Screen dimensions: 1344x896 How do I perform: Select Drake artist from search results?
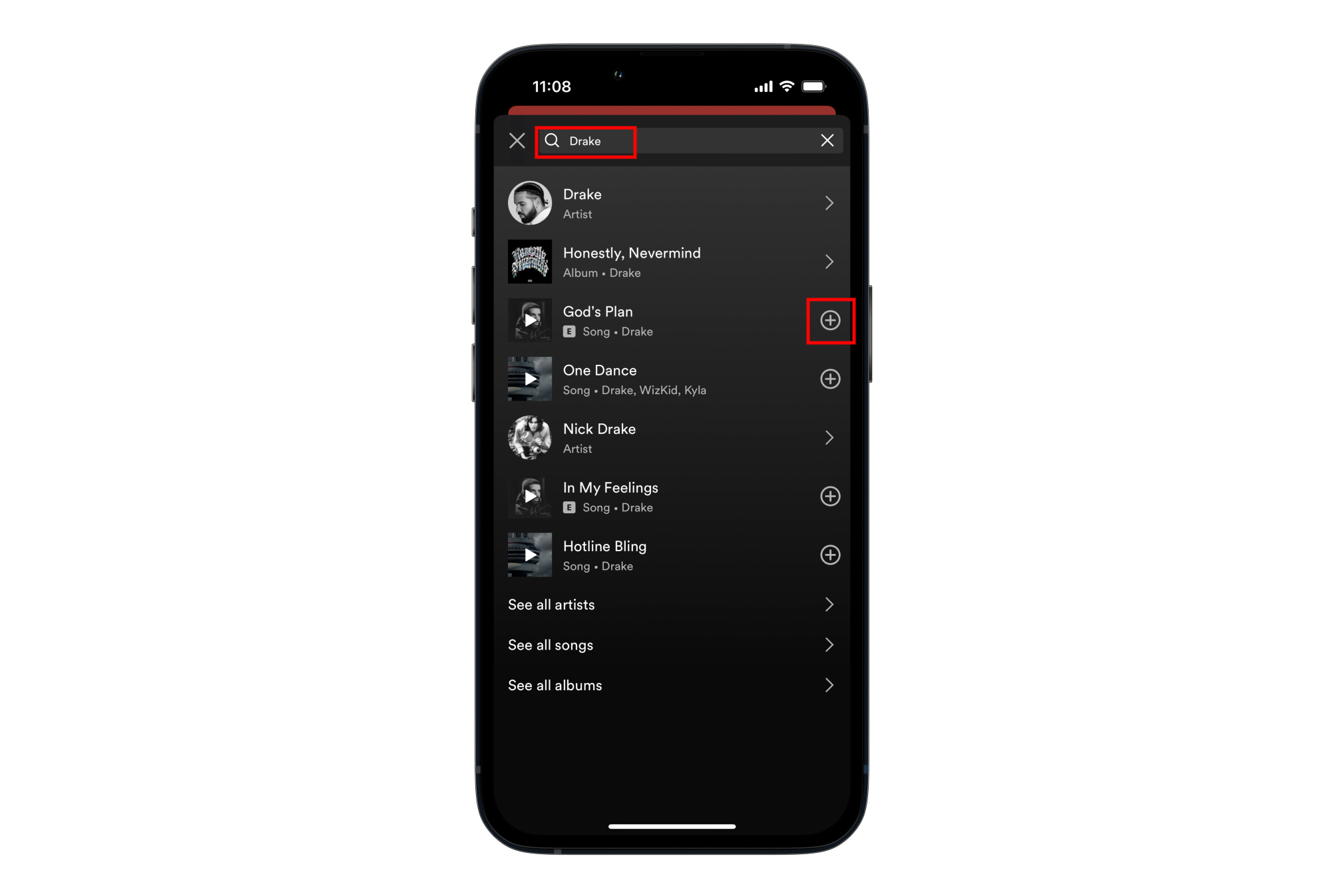(671, 202)
